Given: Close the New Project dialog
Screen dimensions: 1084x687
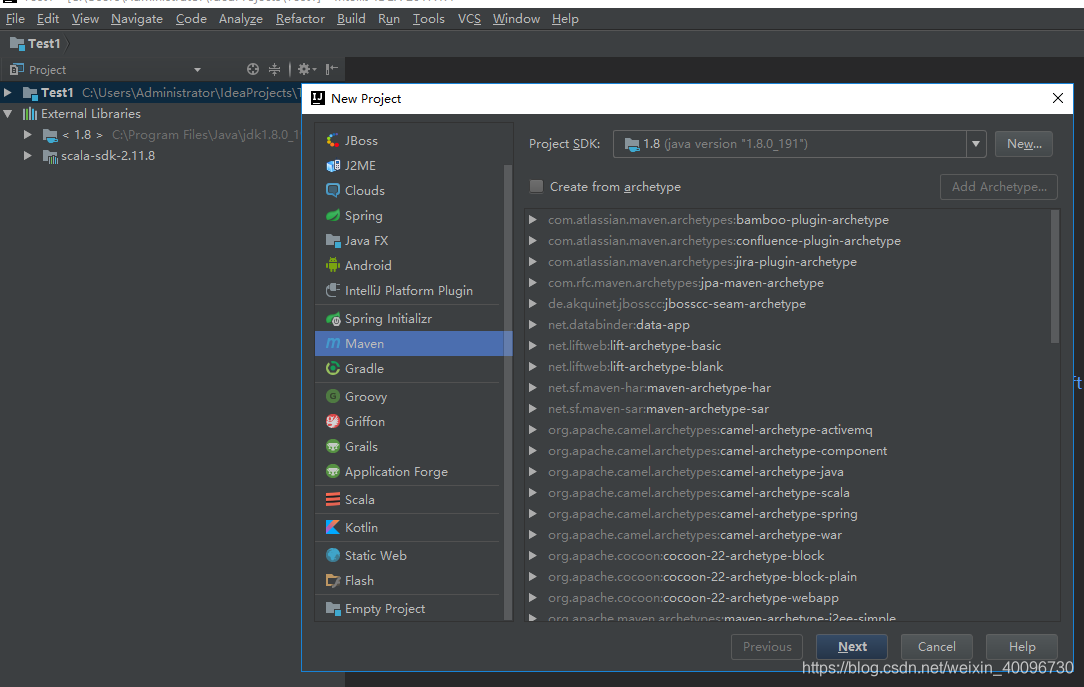Looking at the screenshot, I should click(x=1058, y=98).
